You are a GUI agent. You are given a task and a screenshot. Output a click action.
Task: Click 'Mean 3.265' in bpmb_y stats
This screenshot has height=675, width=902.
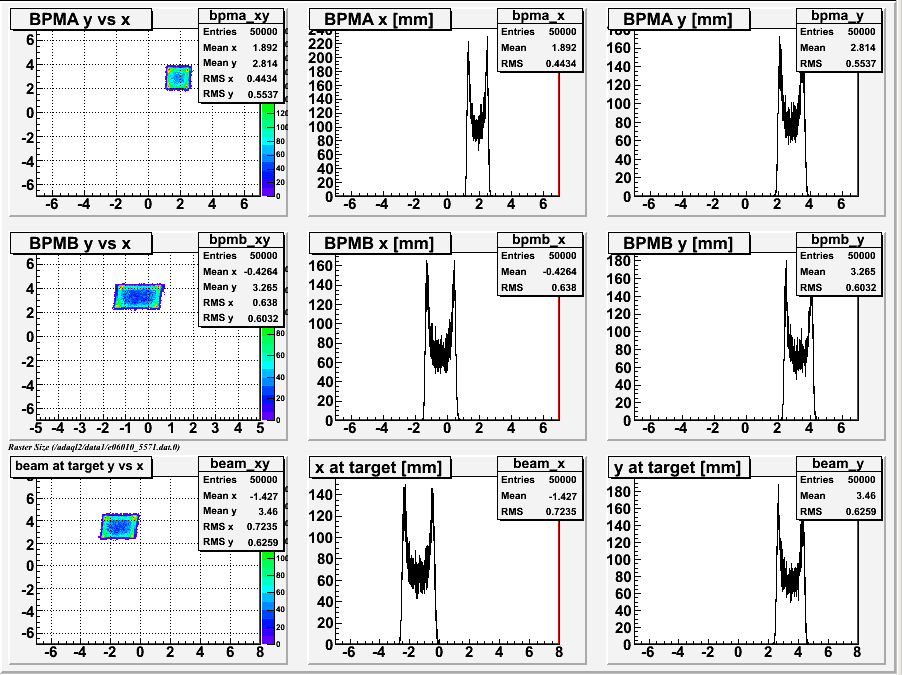839,272
